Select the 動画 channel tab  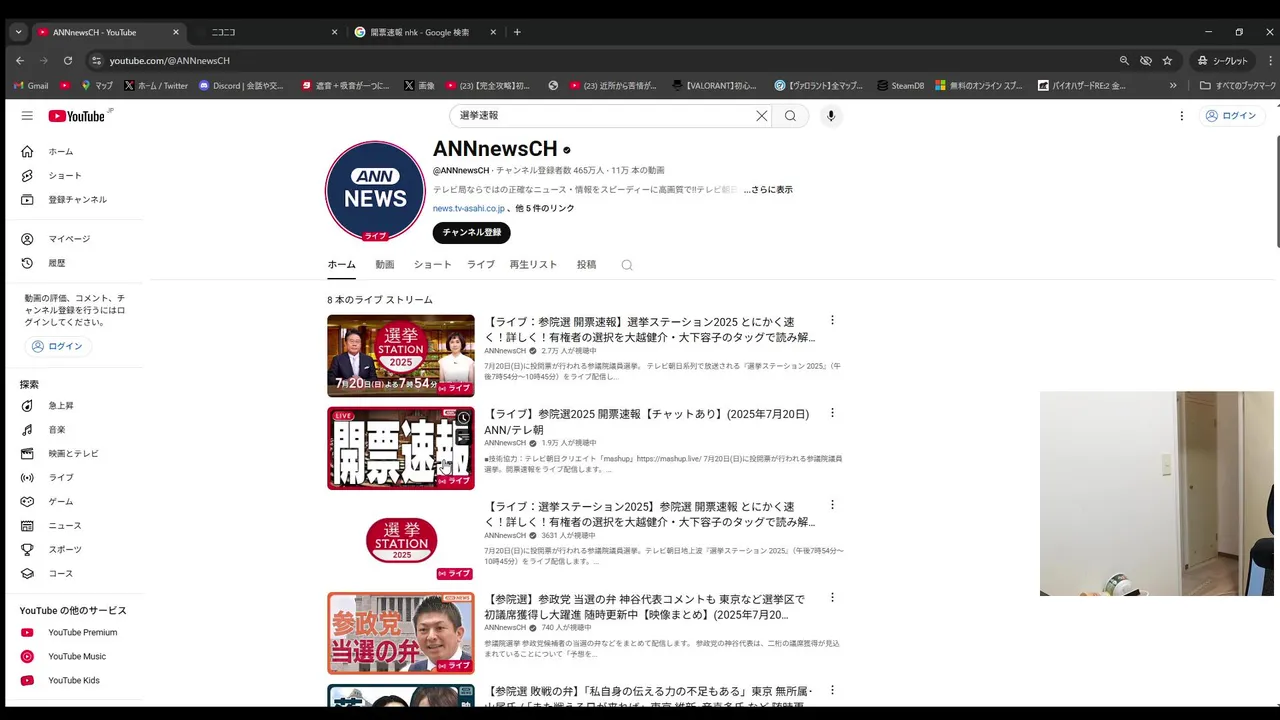tap(385, 265)
